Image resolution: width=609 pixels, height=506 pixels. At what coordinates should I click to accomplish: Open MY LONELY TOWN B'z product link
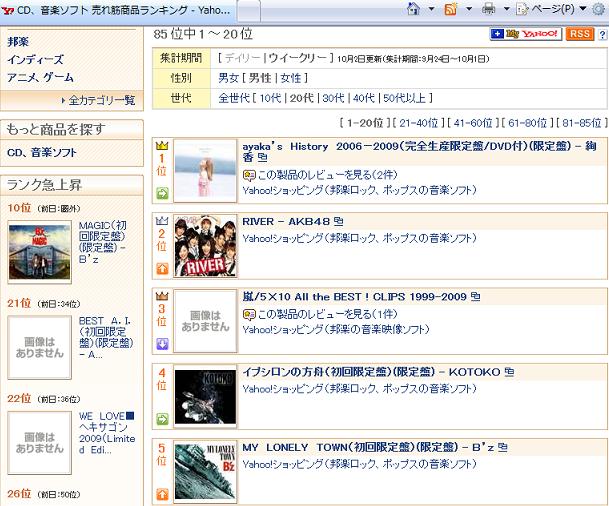(368, 447)
